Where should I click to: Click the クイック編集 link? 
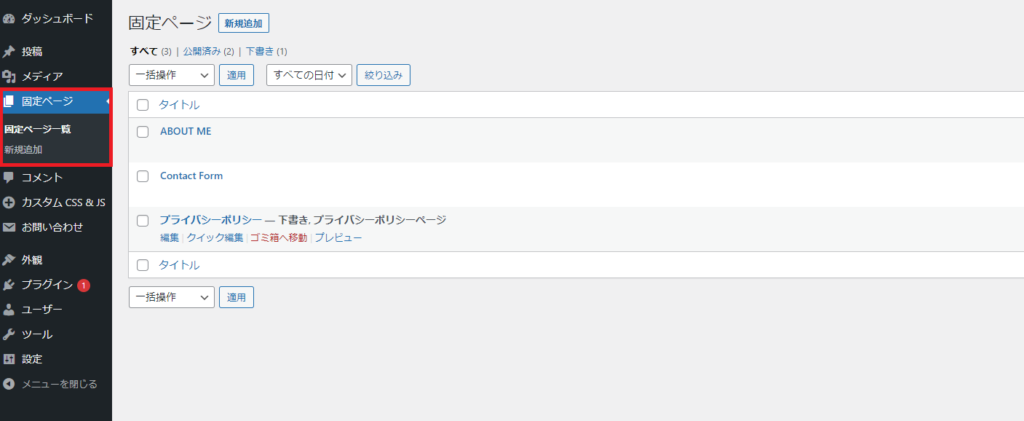[215, 238]
